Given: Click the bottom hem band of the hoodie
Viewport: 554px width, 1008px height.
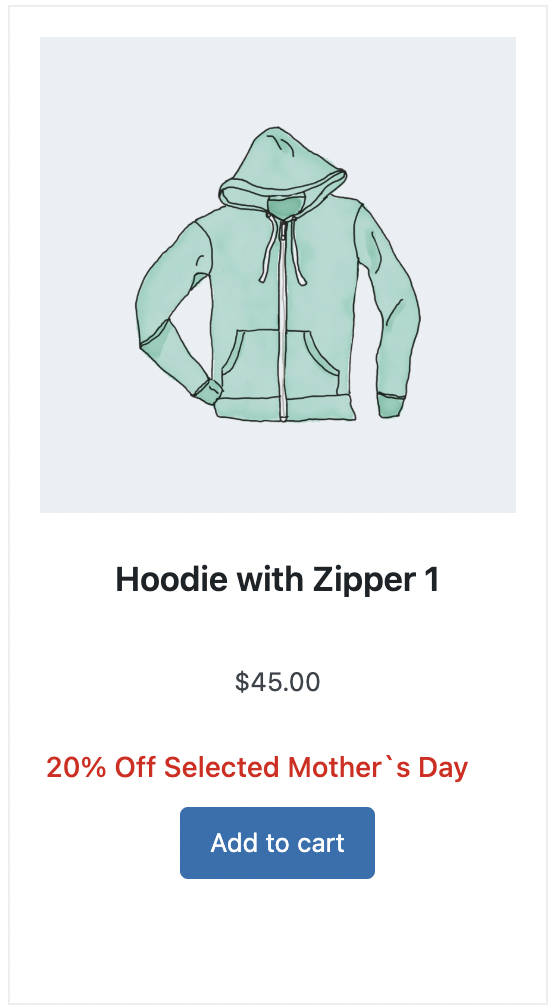Looking at the screenshot, I should pyautogui.click(x=285, y=409).
